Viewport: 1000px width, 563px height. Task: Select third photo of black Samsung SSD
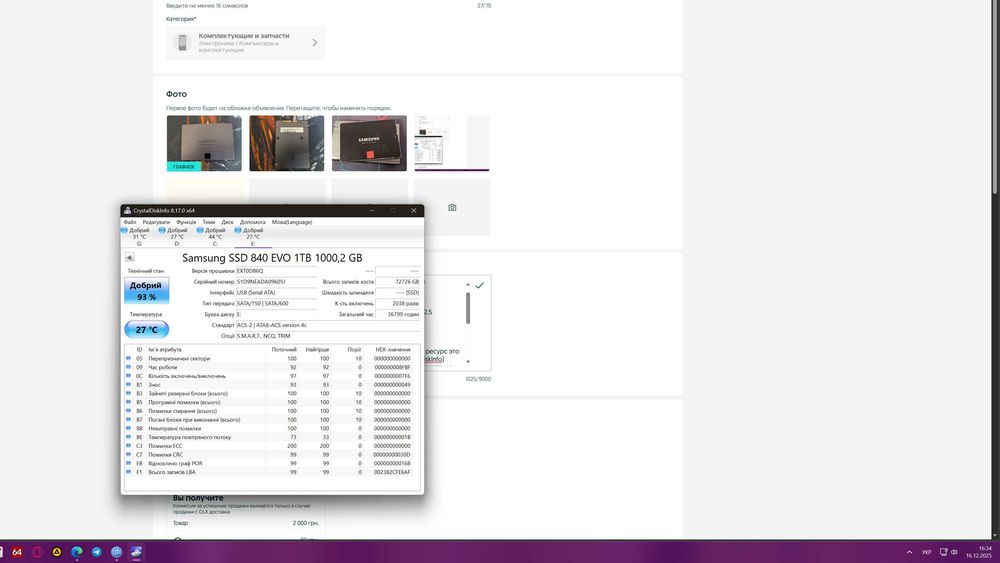pos(369,143)
